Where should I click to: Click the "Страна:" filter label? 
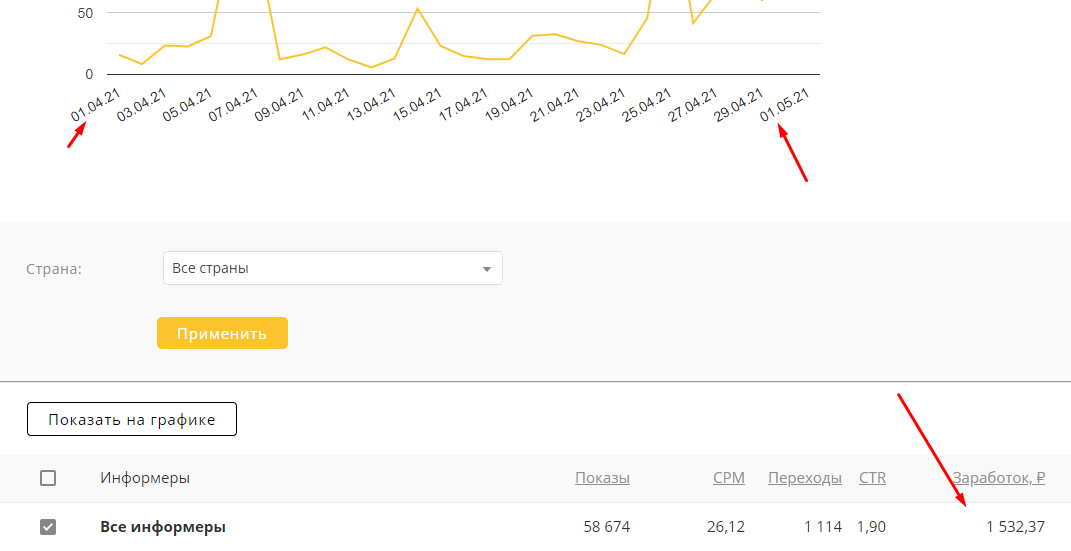(x=53, y=269)
